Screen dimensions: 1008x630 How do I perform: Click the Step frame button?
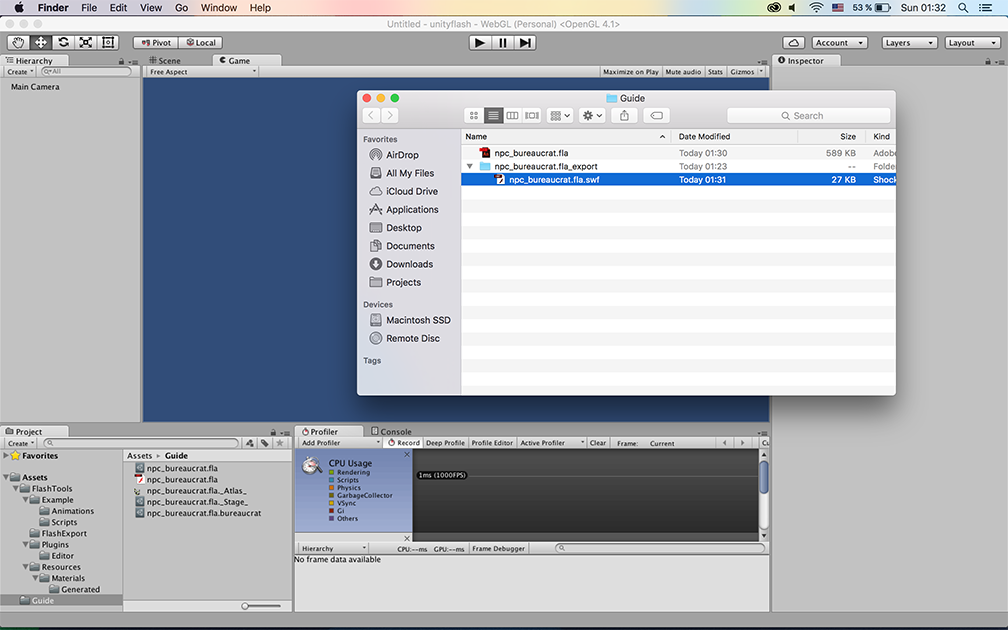[526, 43]
